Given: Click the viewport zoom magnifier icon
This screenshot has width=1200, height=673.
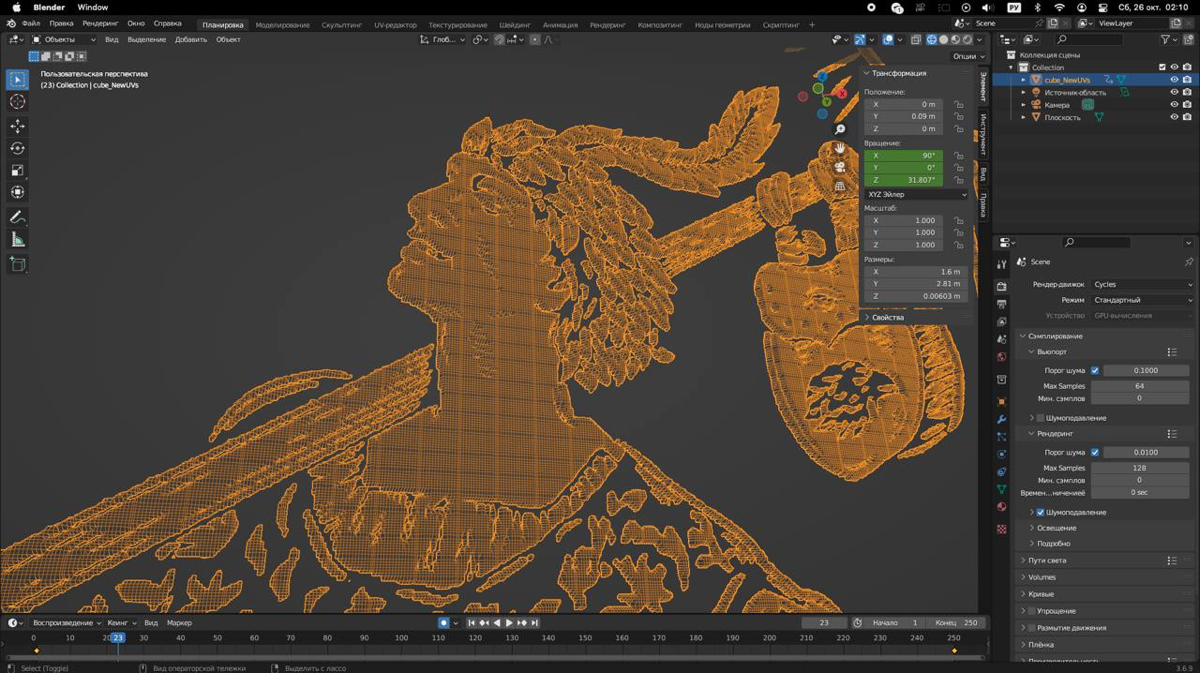Looking at the screenshot, I should pyautogui.click(x=840, y=129).
